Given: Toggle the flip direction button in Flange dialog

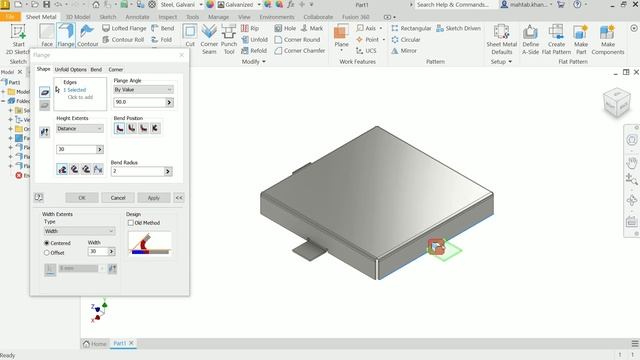Looking at the screenshot, I should click(x=44, y=132).
